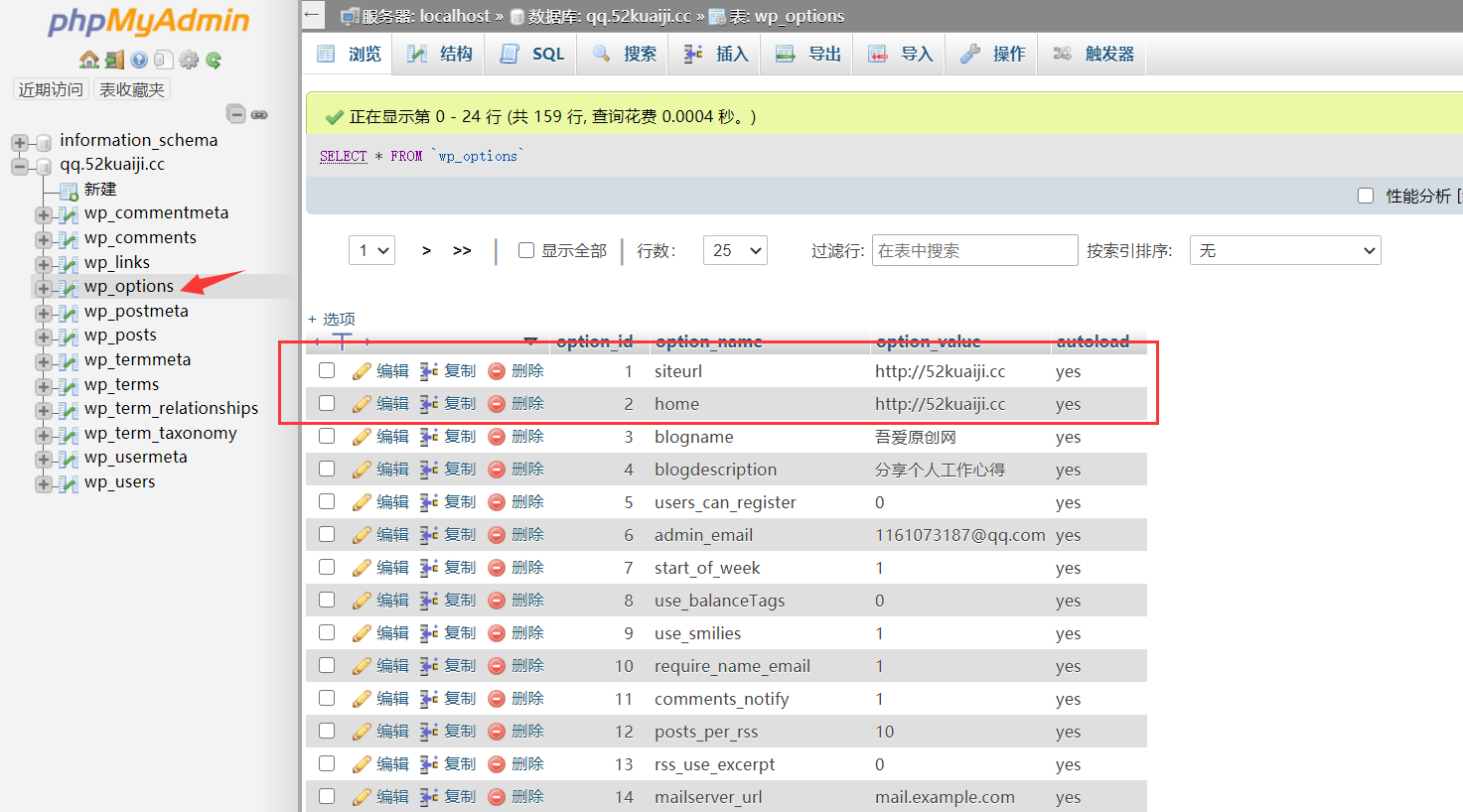Screen dimensions: 1463x812
Task: Expand the wp_termmeta table node
Action: pos(43,361)
